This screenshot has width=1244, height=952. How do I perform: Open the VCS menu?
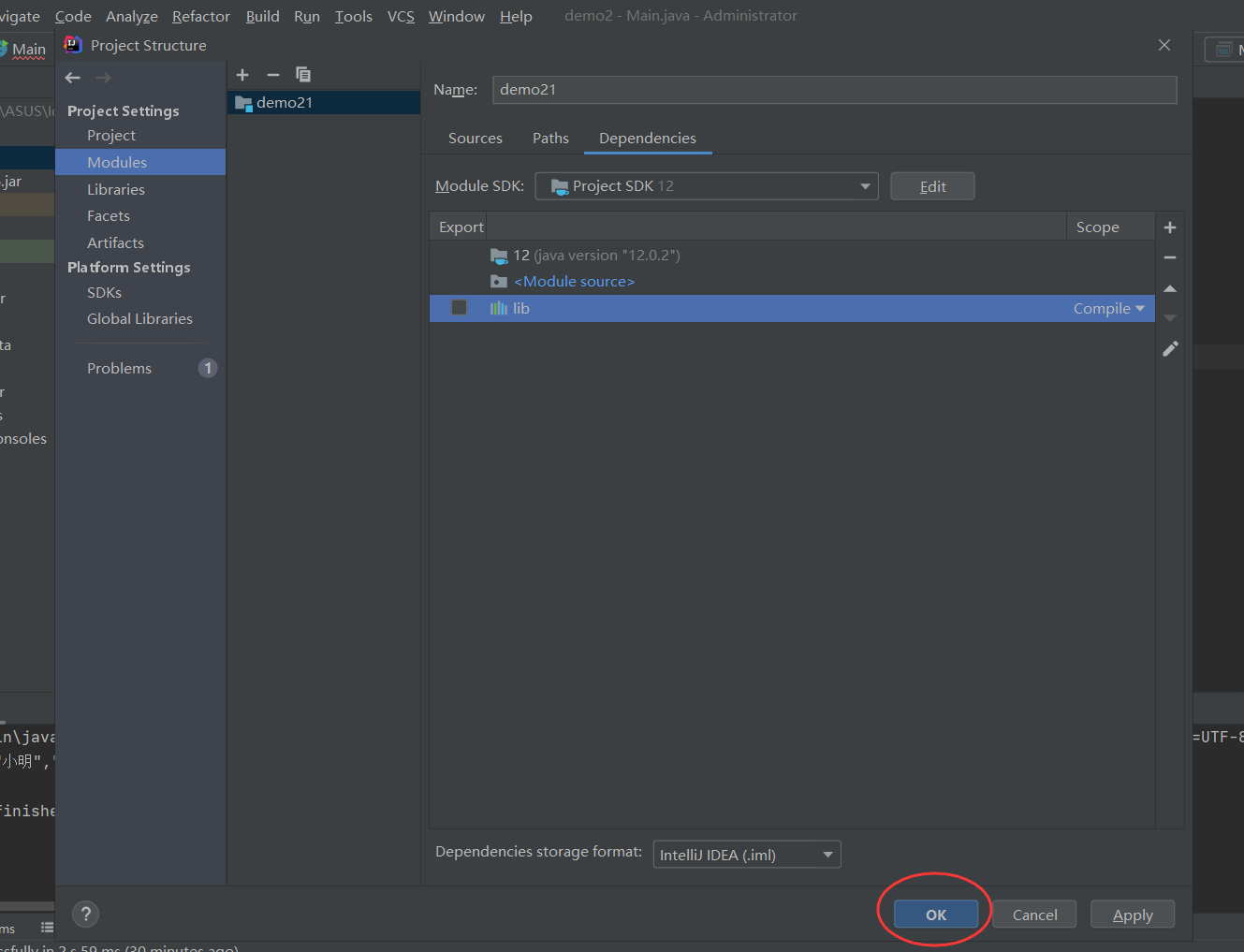(401, 16)
